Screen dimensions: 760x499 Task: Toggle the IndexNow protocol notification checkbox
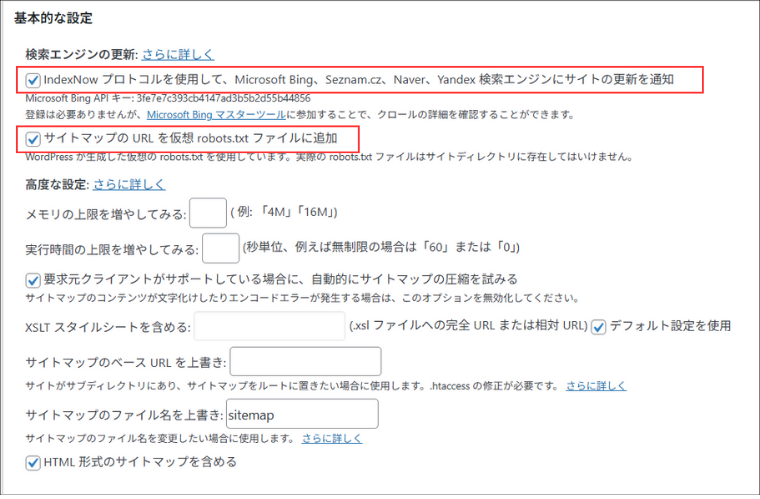pyautogui.click(x=33, y=80)
